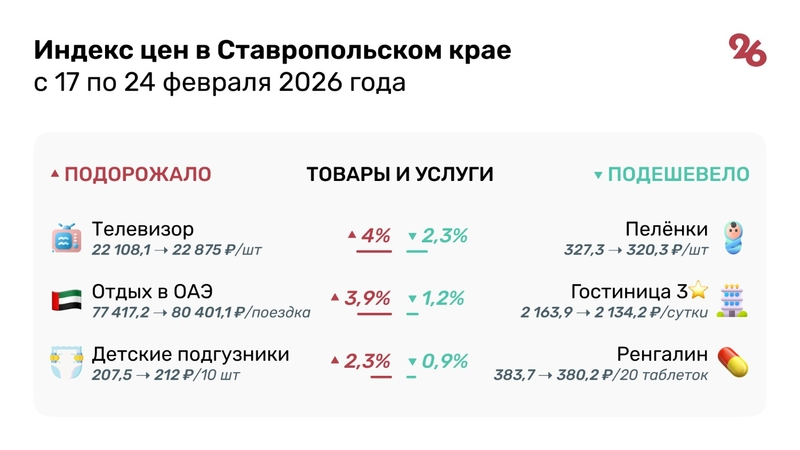Click the television icon
The image size is (800, 450).
click(x=65, y=239)
